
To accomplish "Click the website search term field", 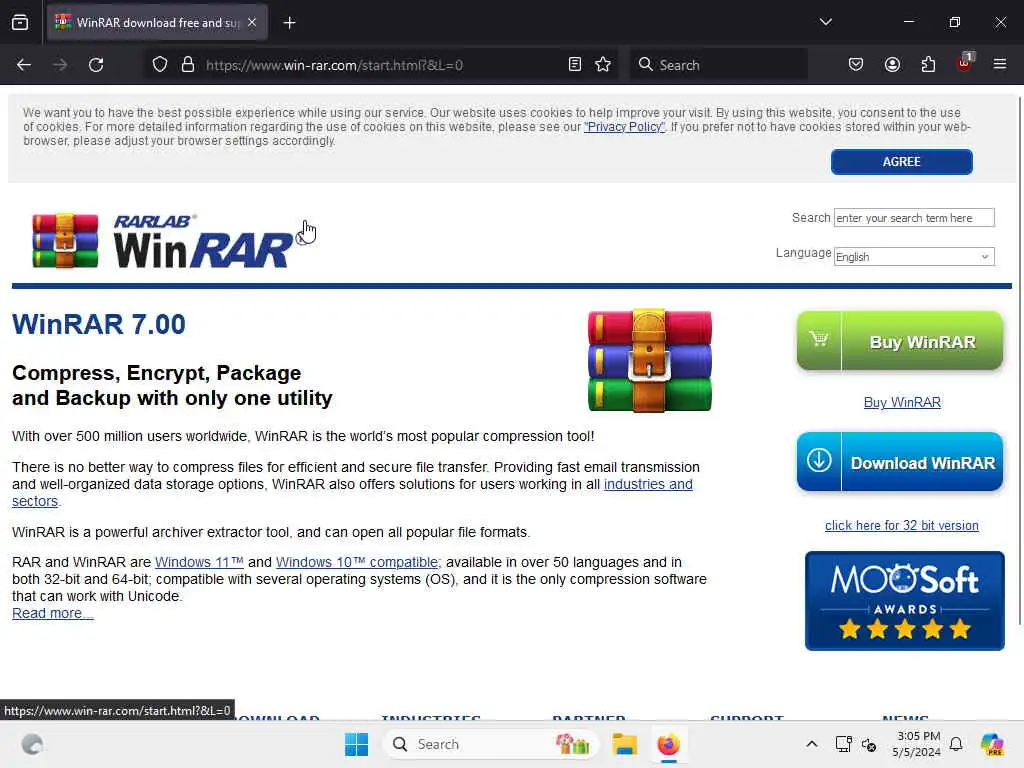I will pyautogui.click(x=914, y=217).
